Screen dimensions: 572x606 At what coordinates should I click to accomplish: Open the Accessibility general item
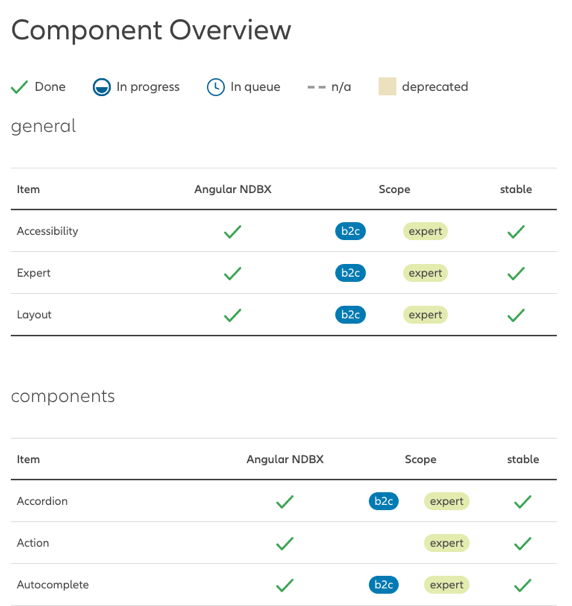click(48, 231)
